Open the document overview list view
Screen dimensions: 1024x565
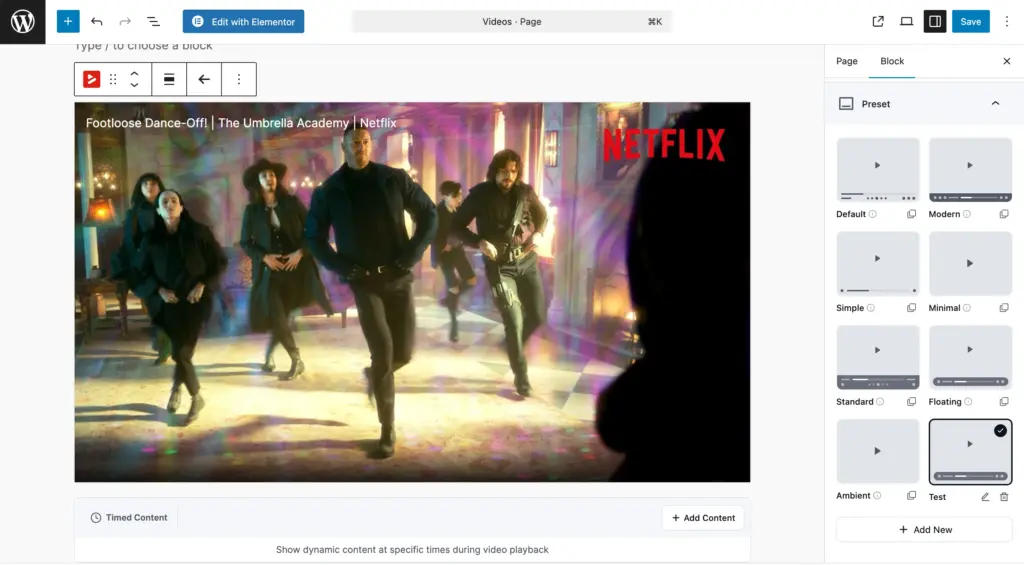pos(153,22)
